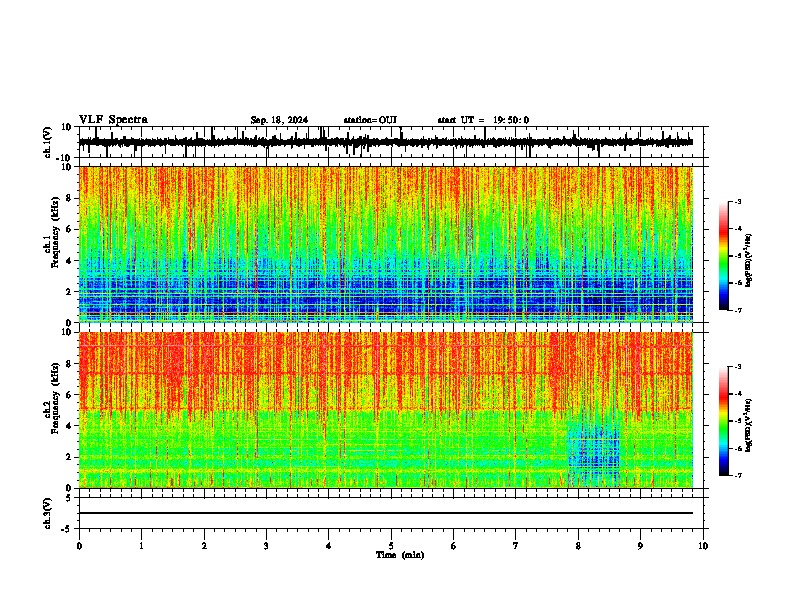Image resolution: width=792 pixels, height=612 pixels.
Task: Click the 'ch.1(V)' waveform axis label
Action: 48,142
